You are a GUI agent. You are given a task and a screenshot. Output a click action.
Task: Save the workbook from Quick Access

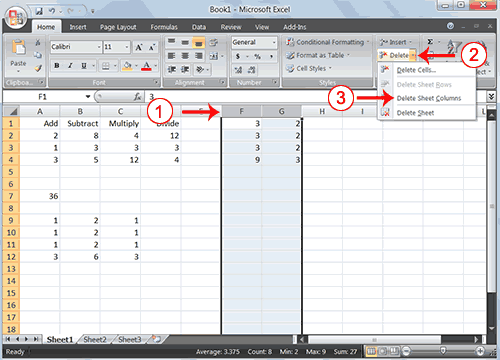click(x=39, y=11)
